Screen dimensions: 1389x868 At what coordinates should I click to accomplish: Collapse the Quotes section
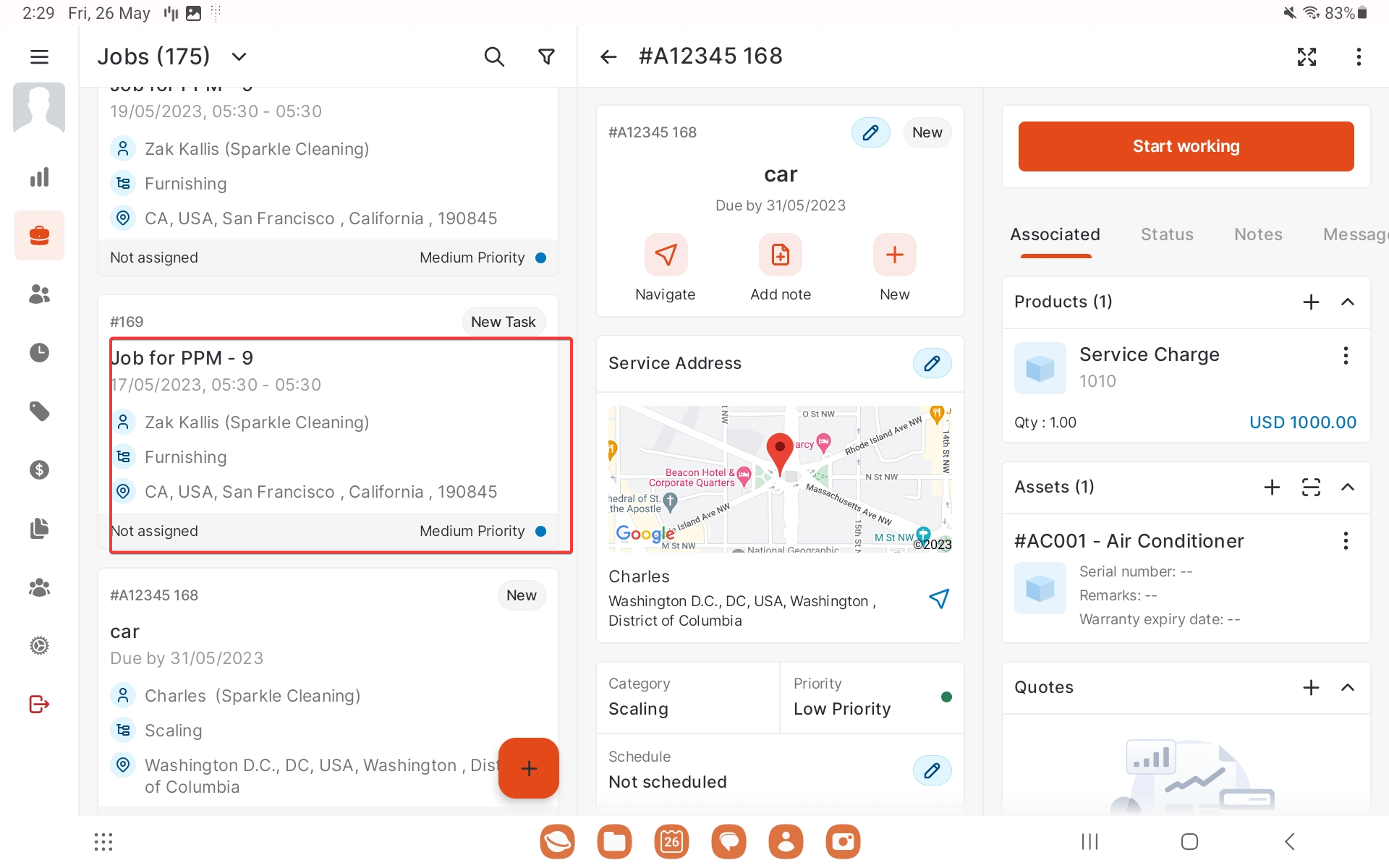point(1348,687)
